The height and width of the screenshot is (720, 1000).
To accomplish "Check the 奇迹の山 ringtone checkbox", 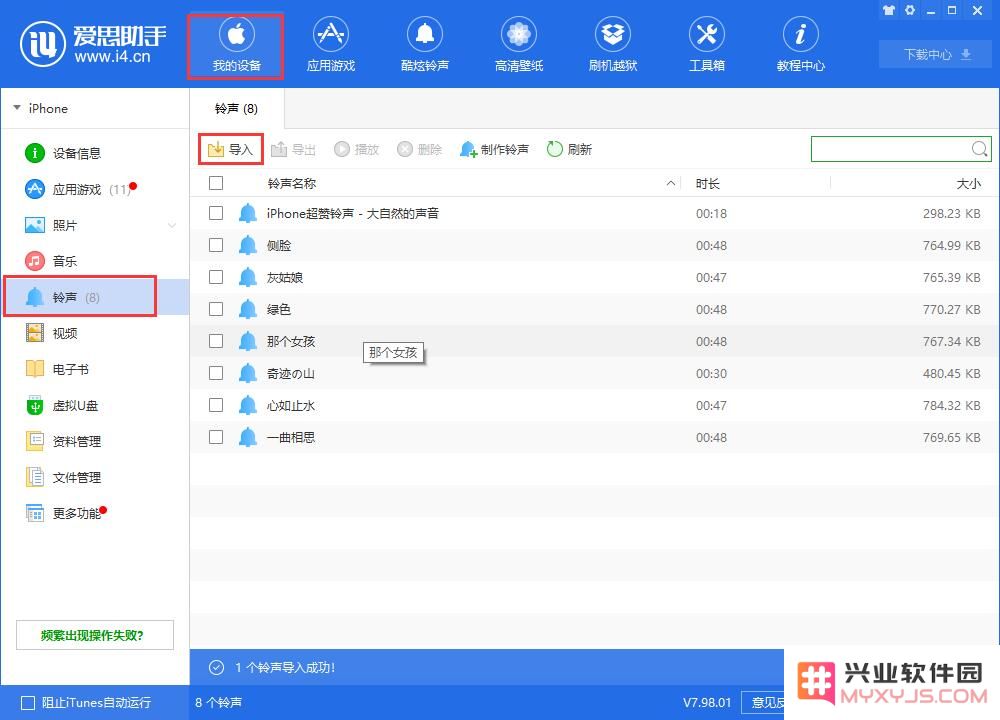I will (216, 373).
